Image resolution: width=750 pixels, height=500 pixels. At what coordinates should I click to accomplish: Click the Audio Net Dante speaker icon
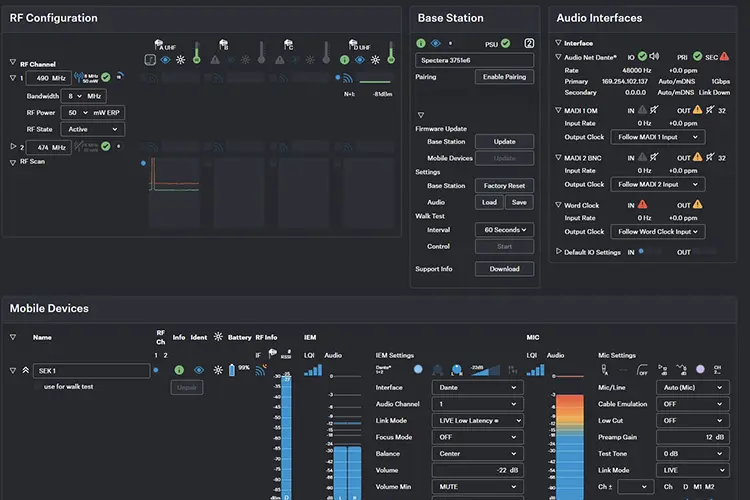pyautogui.click(x=654, y=56)
